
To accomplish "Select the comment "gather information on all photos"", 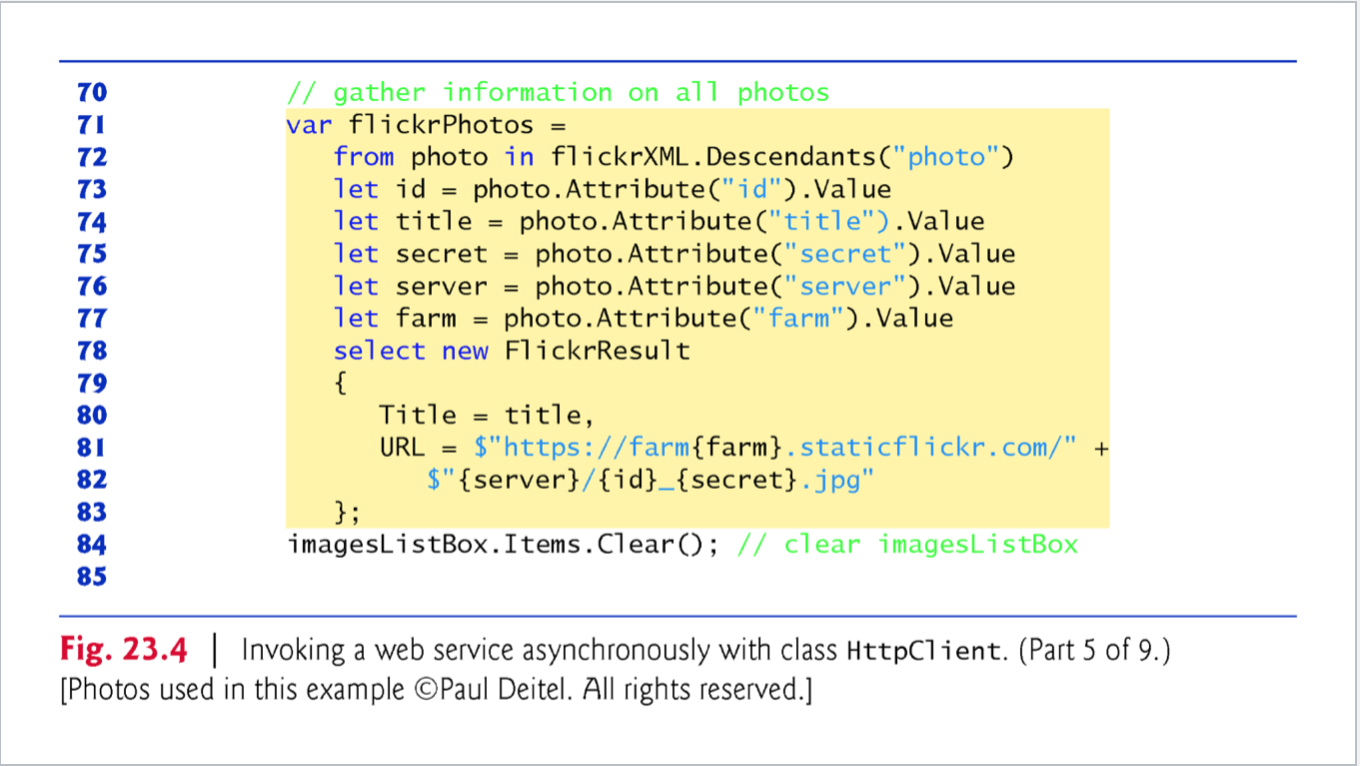I will coord(557,92).
